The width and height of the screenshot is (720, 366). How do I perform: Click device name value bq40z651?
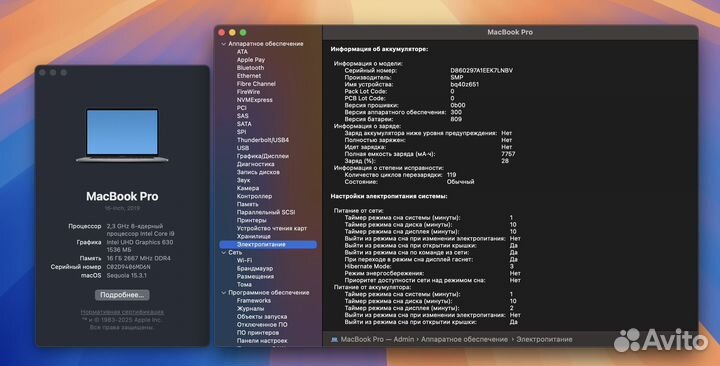(x=464, y=84)
